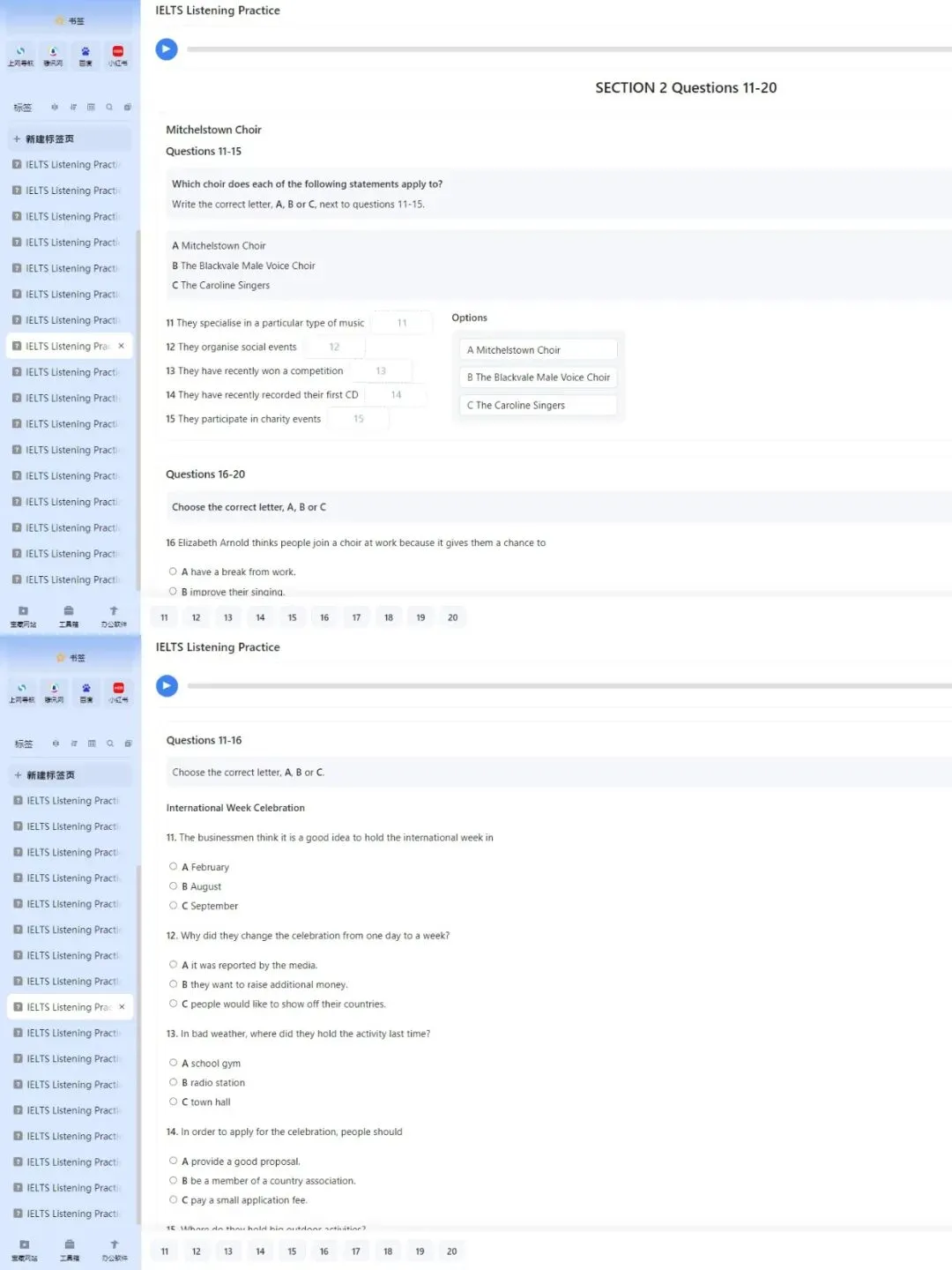Click answer box 11 for particular type of music
The height and width of the screenshot is (1270, 952).
402,323
